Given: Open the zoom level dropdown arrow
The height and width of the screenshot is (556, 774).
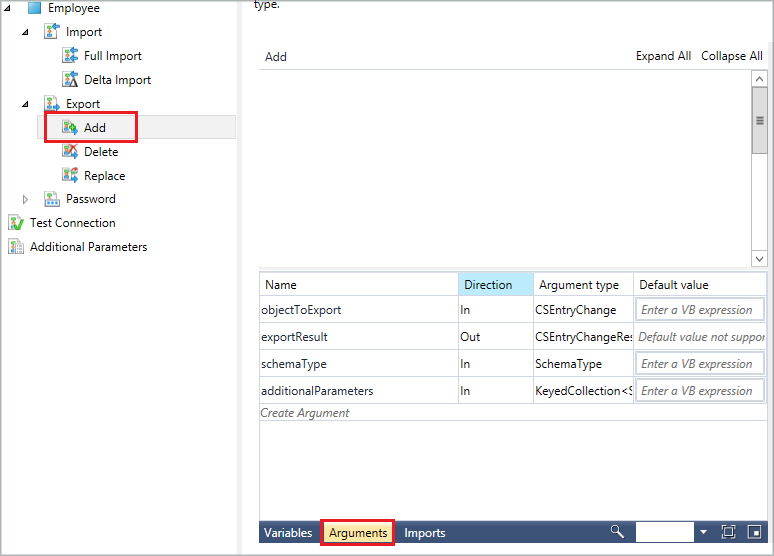Looking at the screenshot, I should pos(703,532).
